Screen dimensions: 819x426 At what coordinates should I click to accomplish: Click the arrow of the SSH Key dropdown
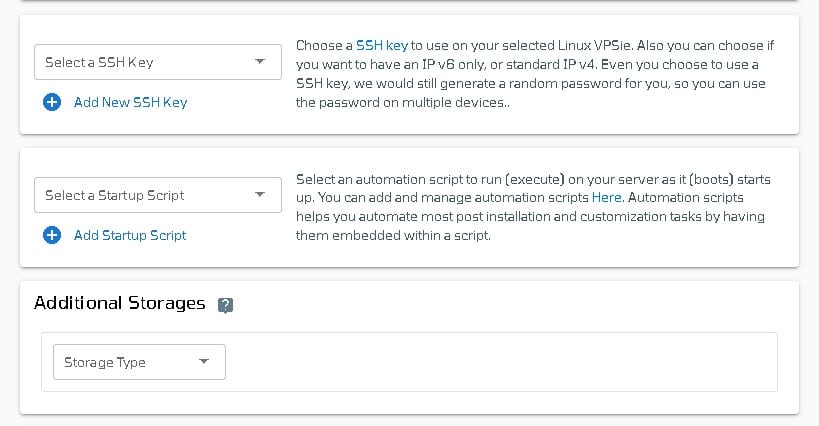point(260,62)
